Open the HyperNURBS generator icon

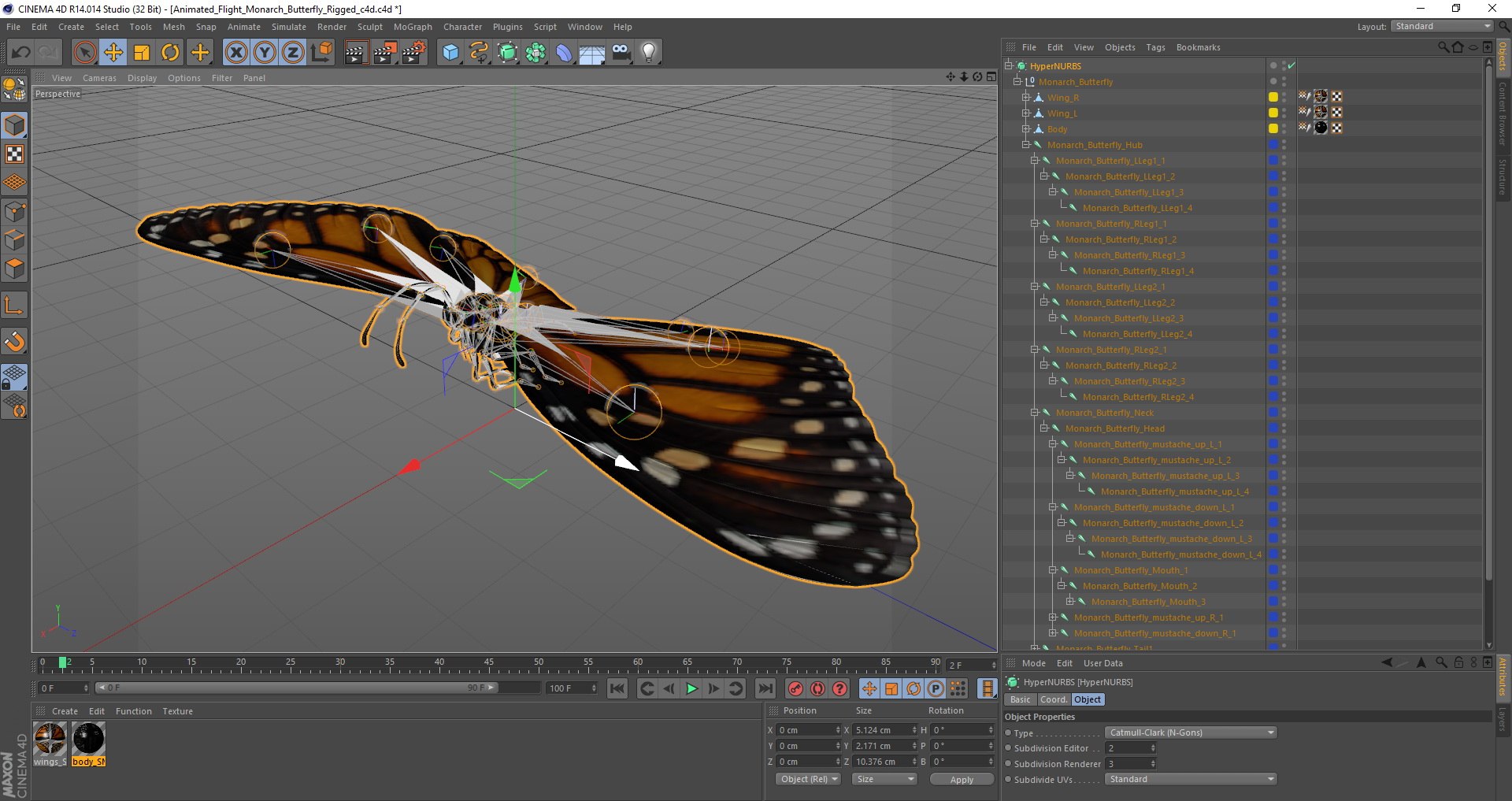(x=508, y=53)
